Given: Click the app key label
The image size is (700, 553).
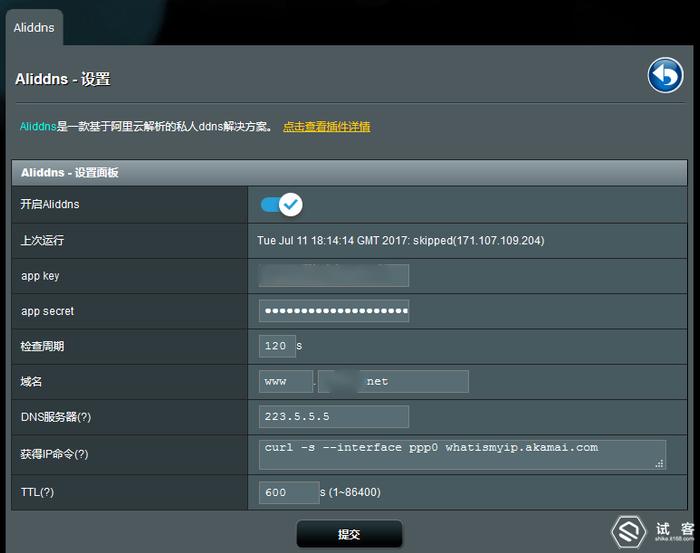Looking at the screenshot, I should pyautogui.click(x=40, y=276).
